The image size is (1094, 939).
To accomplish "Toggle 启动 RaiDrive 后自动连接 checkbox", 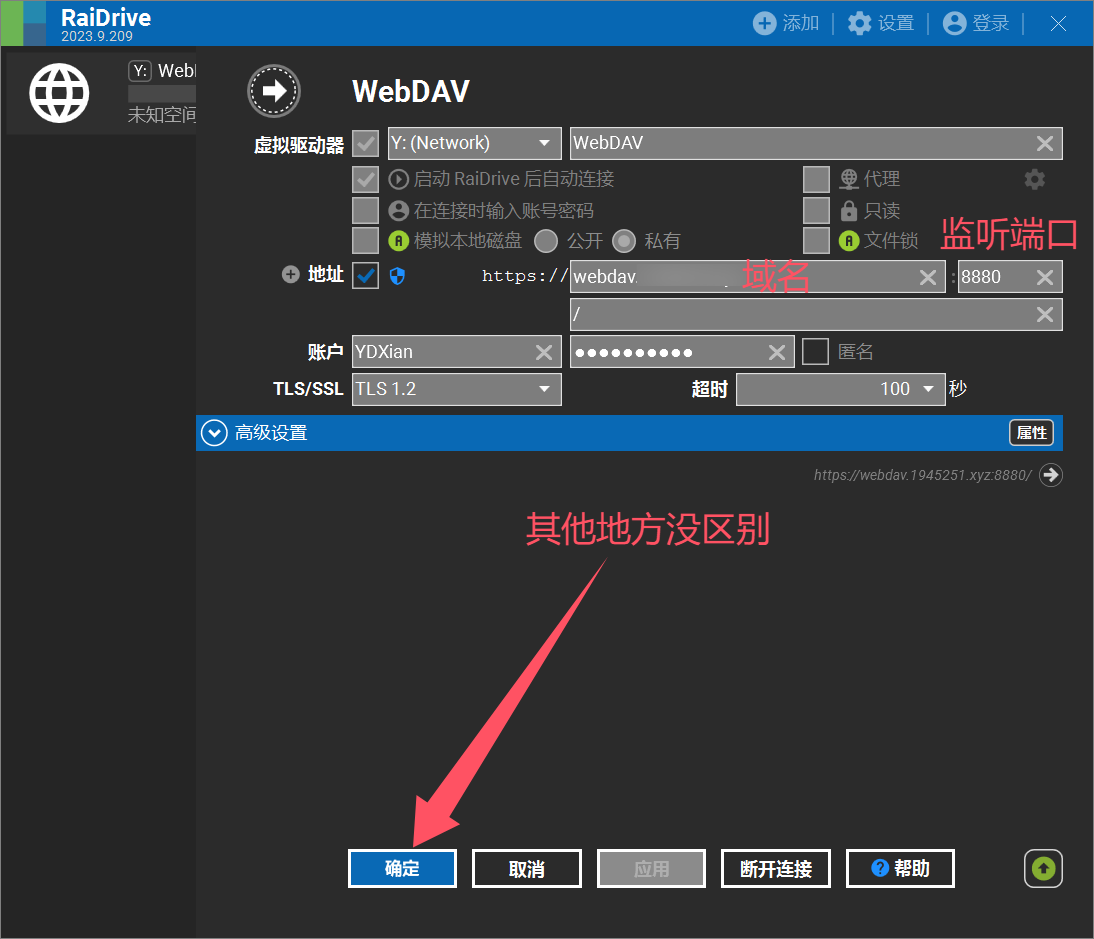I will [x=366, y=179].
